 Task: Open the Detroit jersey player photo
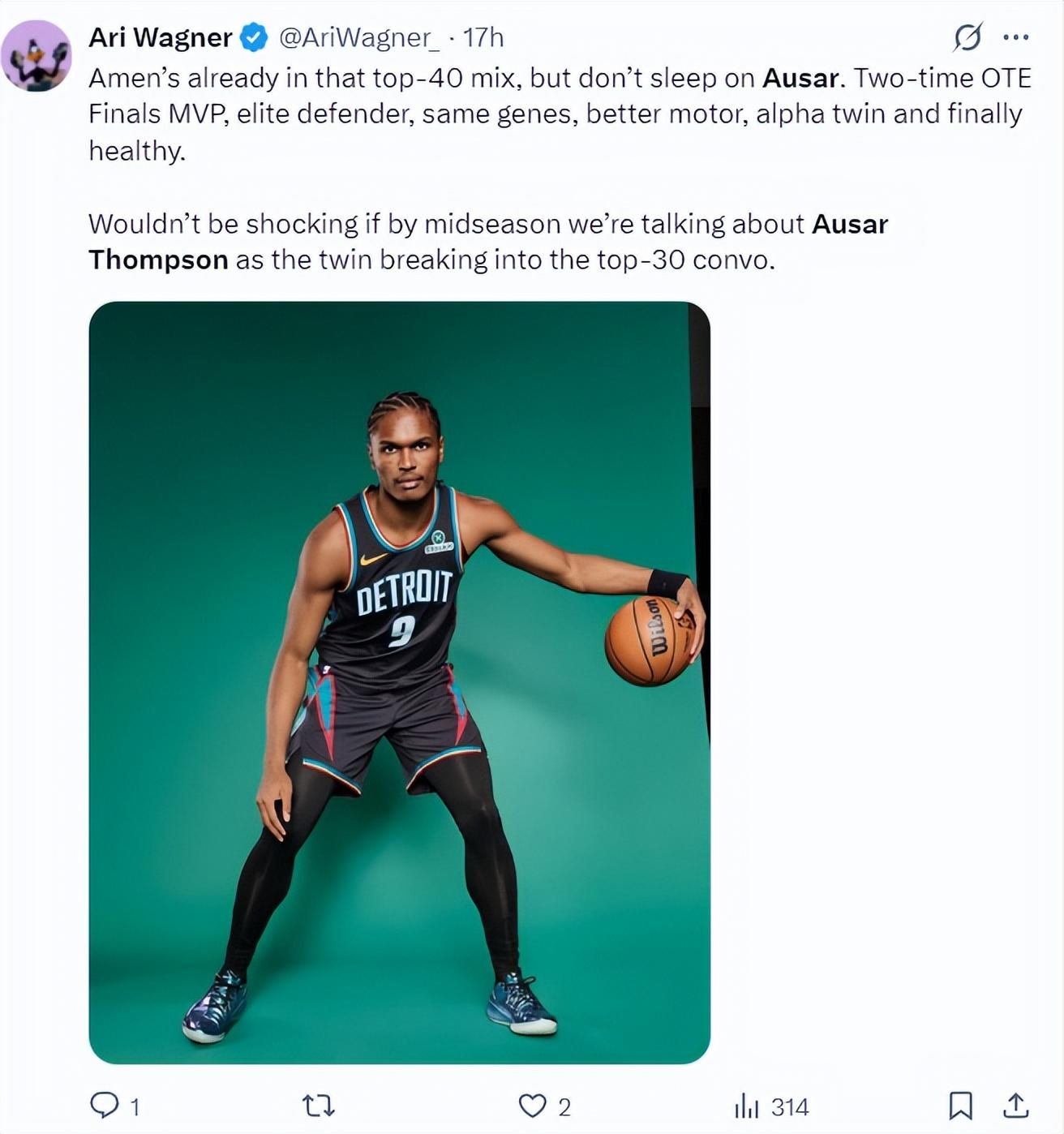coord(399,682)
